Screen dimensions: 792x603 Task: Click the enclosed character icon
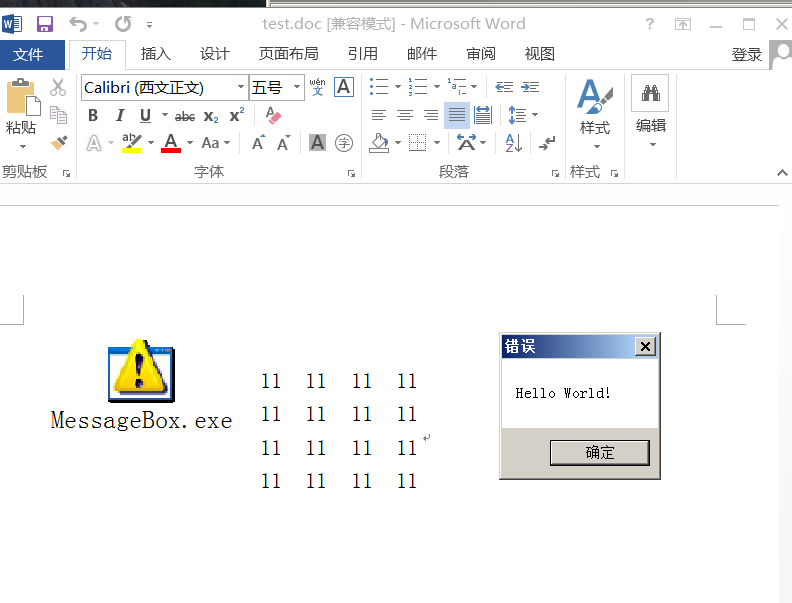(x=344, y=143)
